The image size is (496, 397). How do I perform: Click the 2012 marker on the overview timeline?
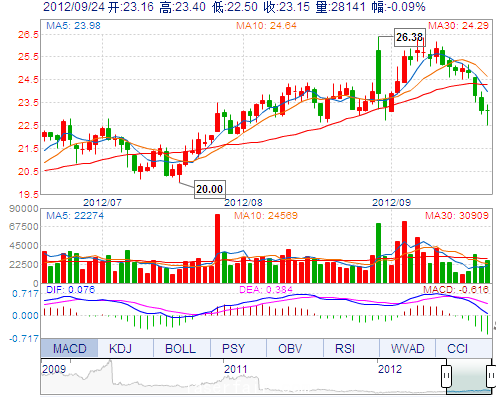[390, 369]
